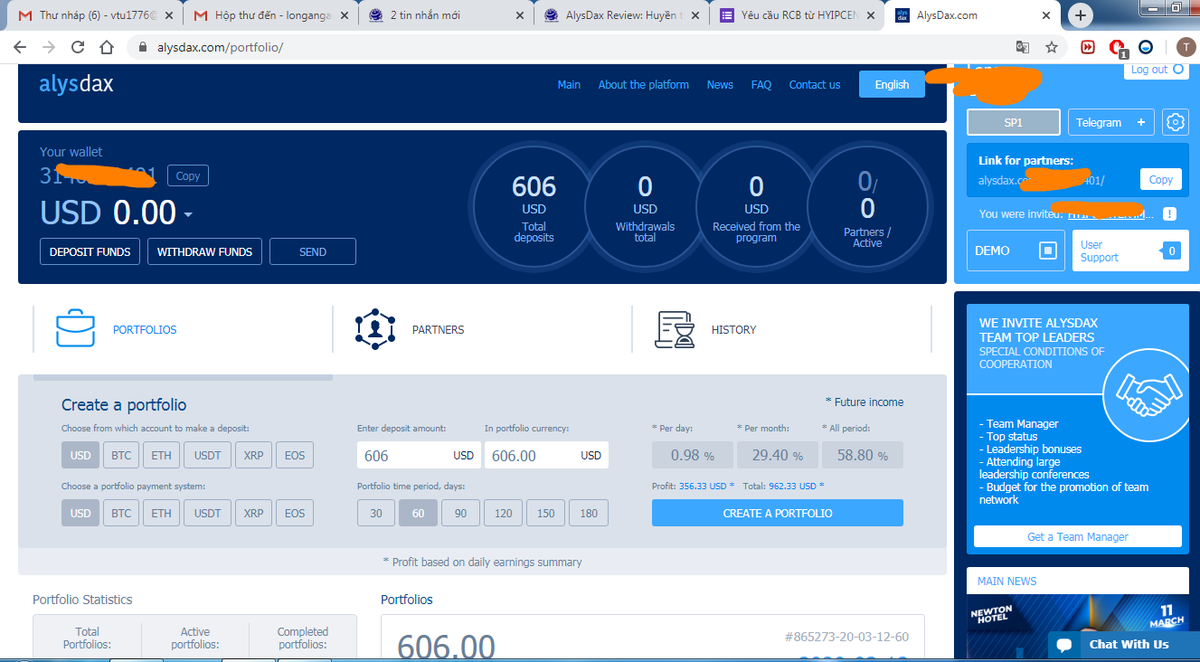The image size is (1200, 662).
Task: Choose the 90 days portfolio period
Action: pyautogui.click(x=460, y=513)
